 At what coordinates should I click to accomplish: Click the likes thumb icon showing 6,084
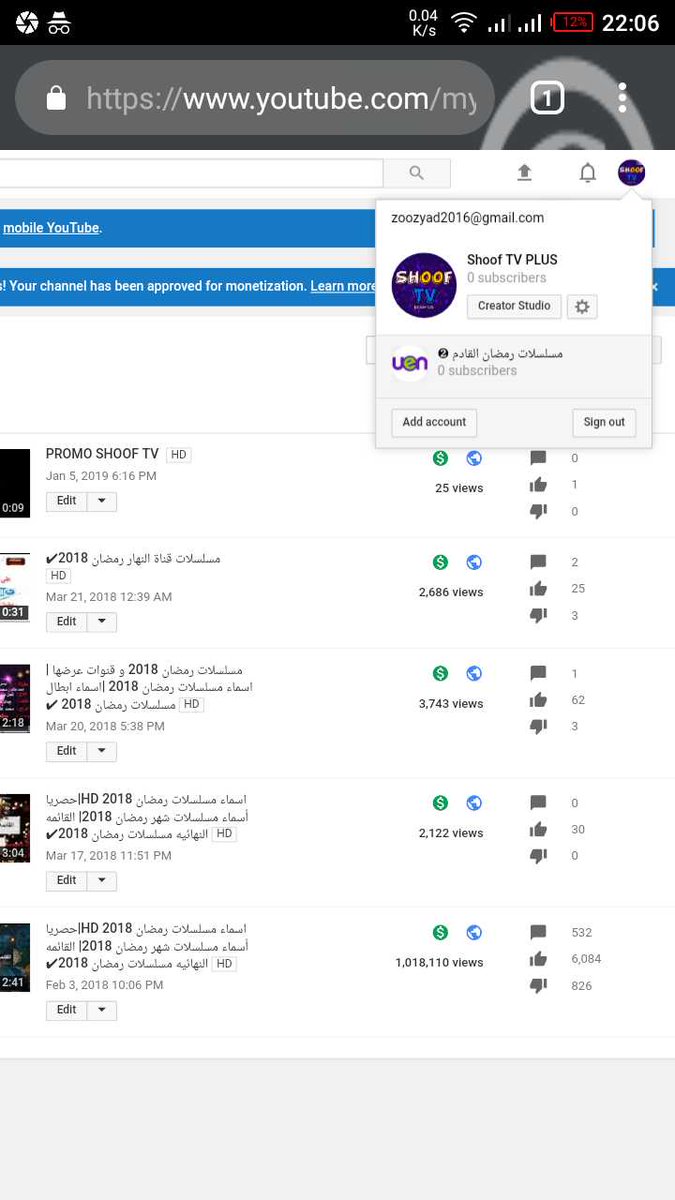pyautogui.click(x=538, y=959)
